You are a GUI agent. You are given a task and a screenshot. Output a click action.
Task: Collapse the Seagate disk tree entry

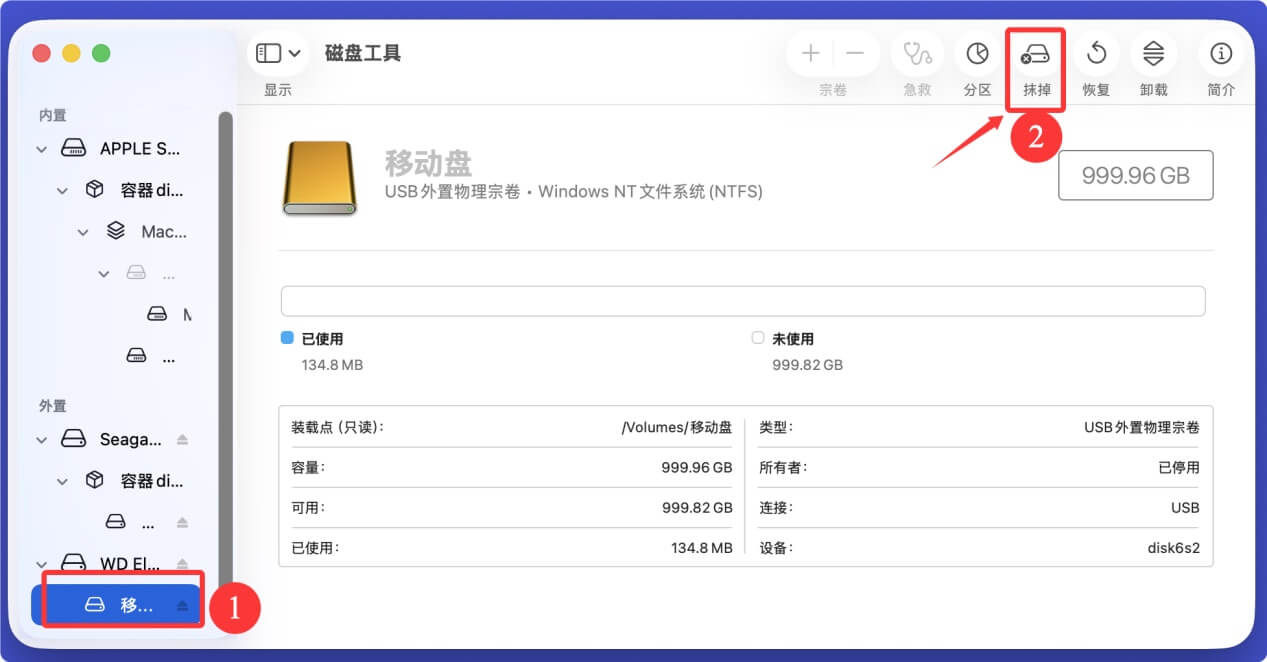[x=41, y=439]
